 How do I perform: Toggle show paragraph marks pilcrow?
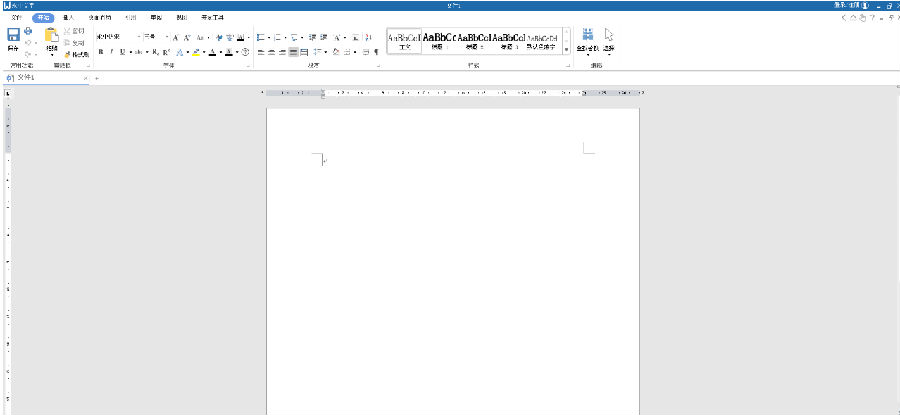point(376,52)
